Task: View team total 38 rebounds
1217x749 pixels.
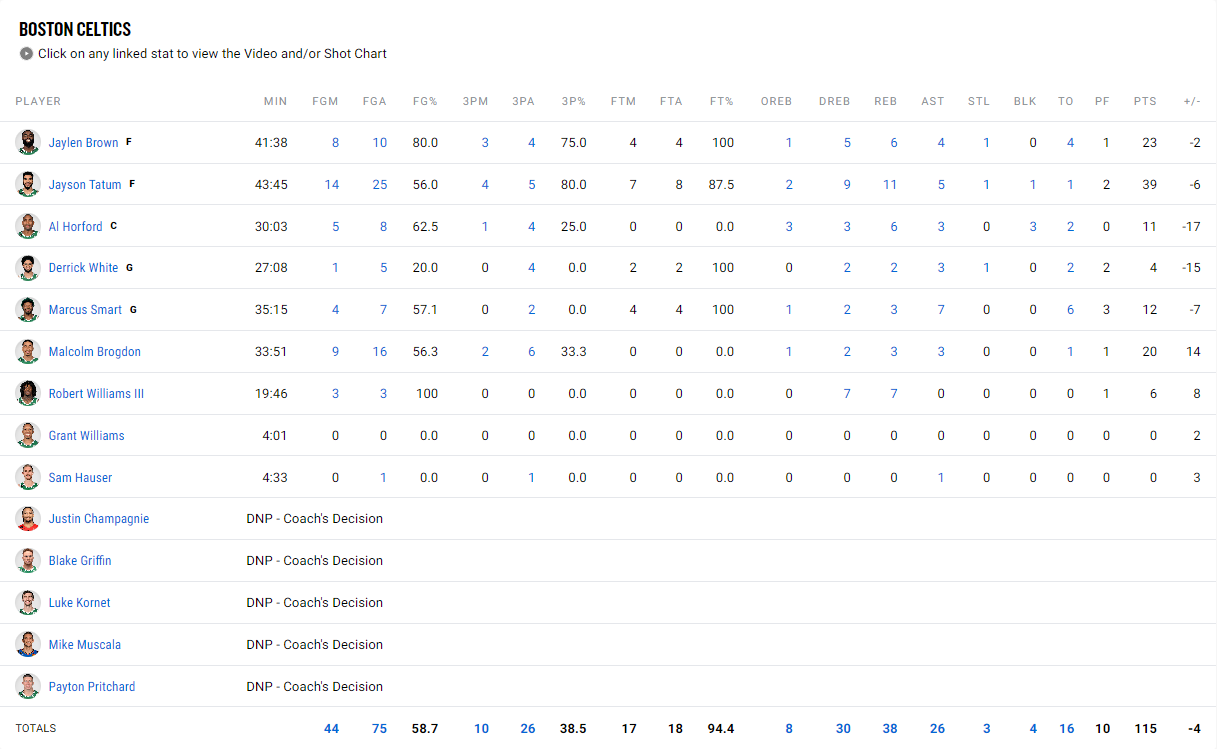Action: [890, 729]
